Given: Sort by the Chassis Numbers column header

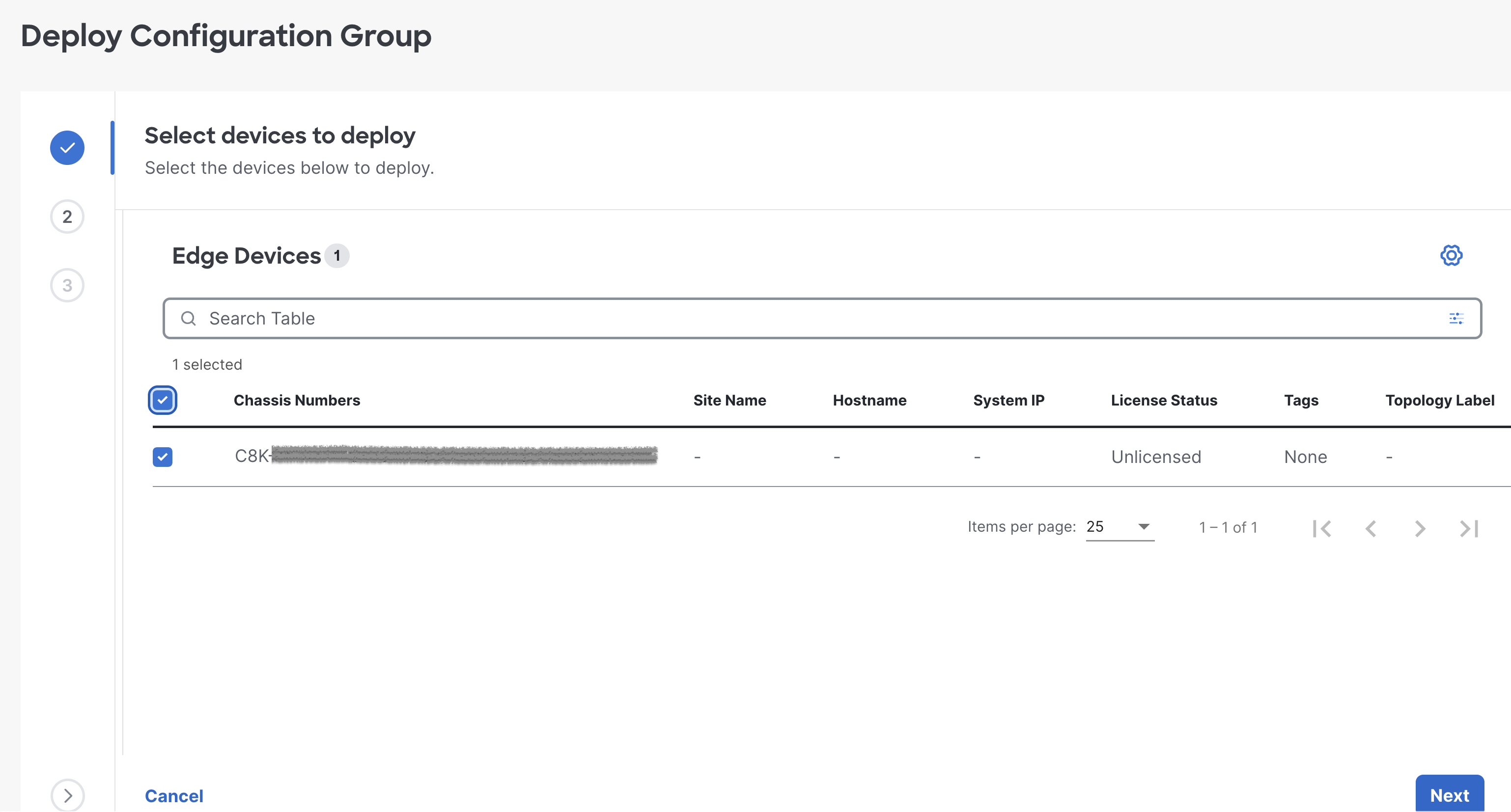Looking at the screenshot, I should (x=297, y=400).
